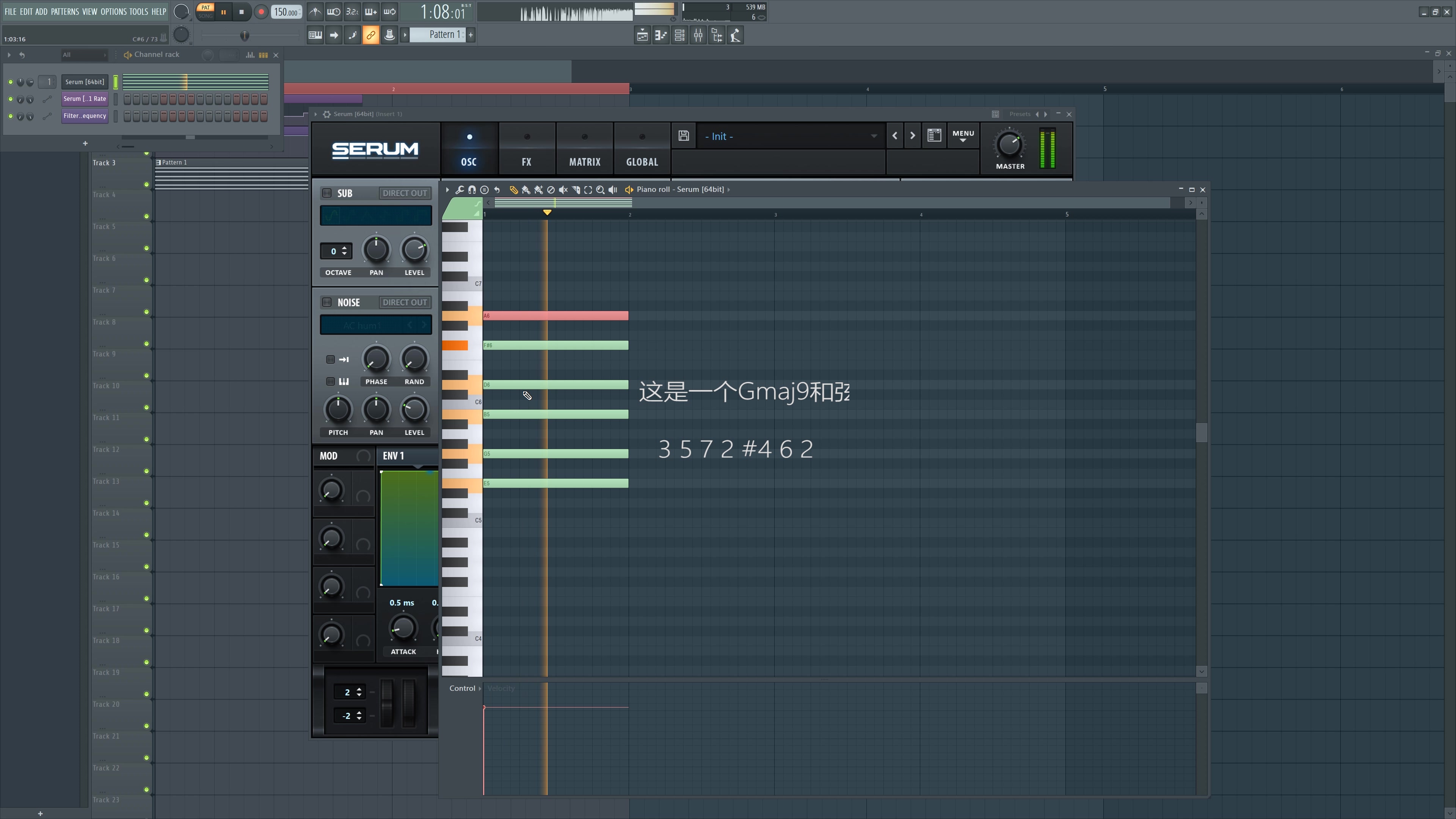Pause playback
The width and height of the screenshot is (1456, 819).
coord(223,12)
